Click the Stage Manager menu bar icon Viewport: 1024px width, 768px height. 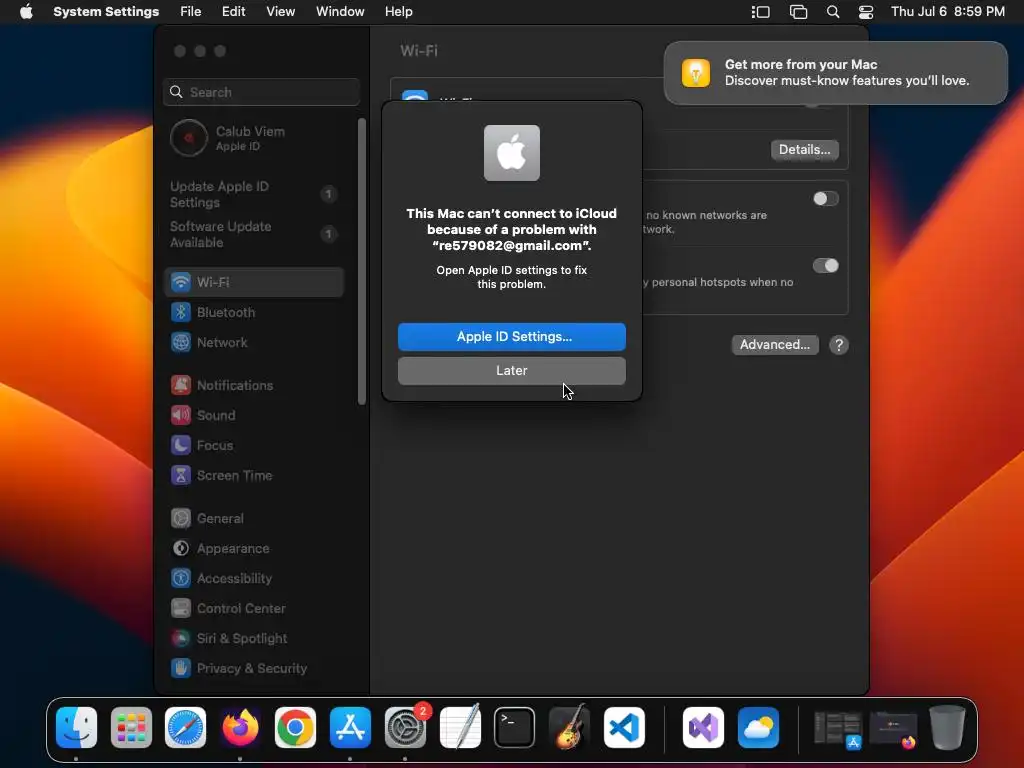click(x=761, y=12)
